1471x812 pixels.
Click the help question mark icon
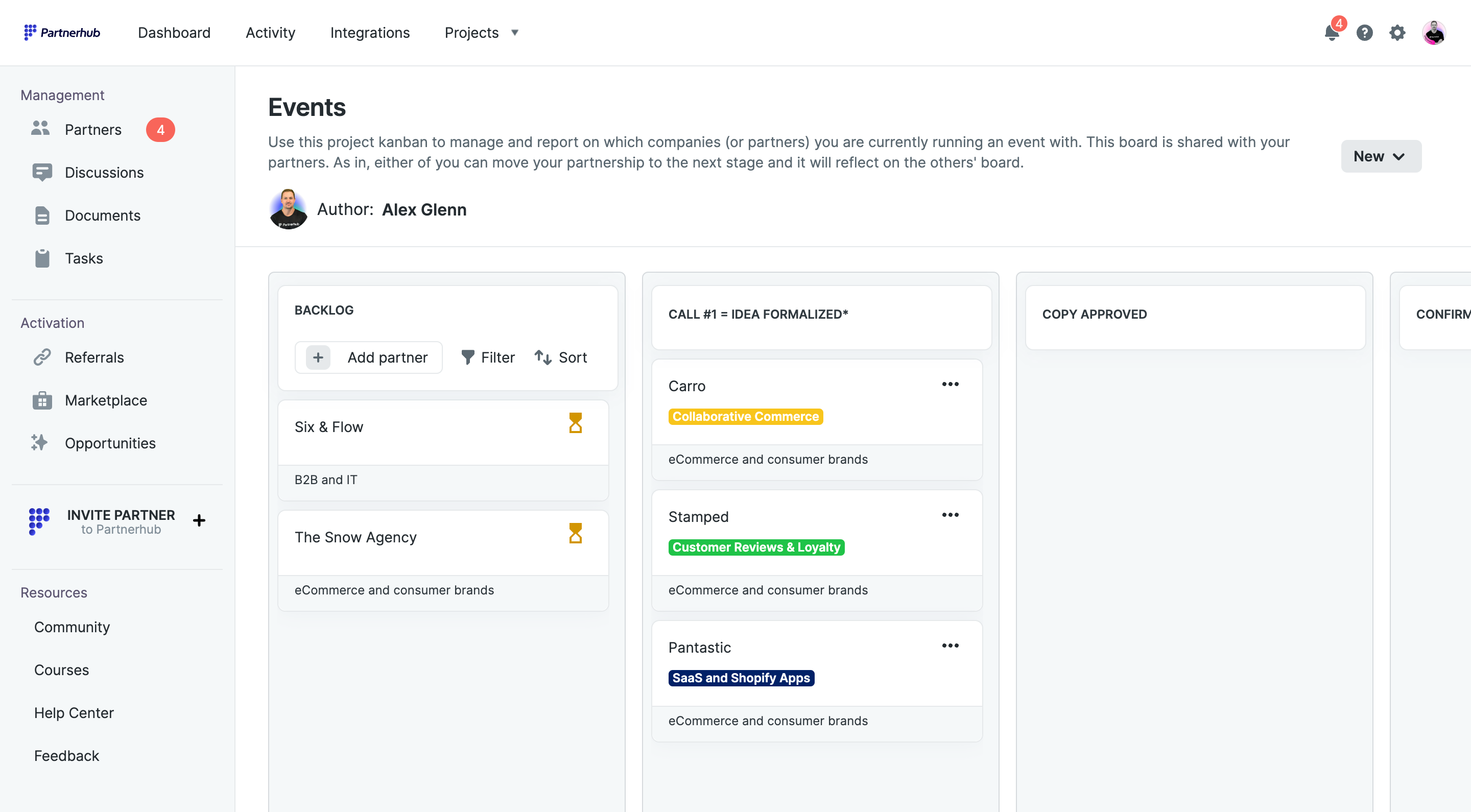pyautogui.click(x=1364, y=33)
